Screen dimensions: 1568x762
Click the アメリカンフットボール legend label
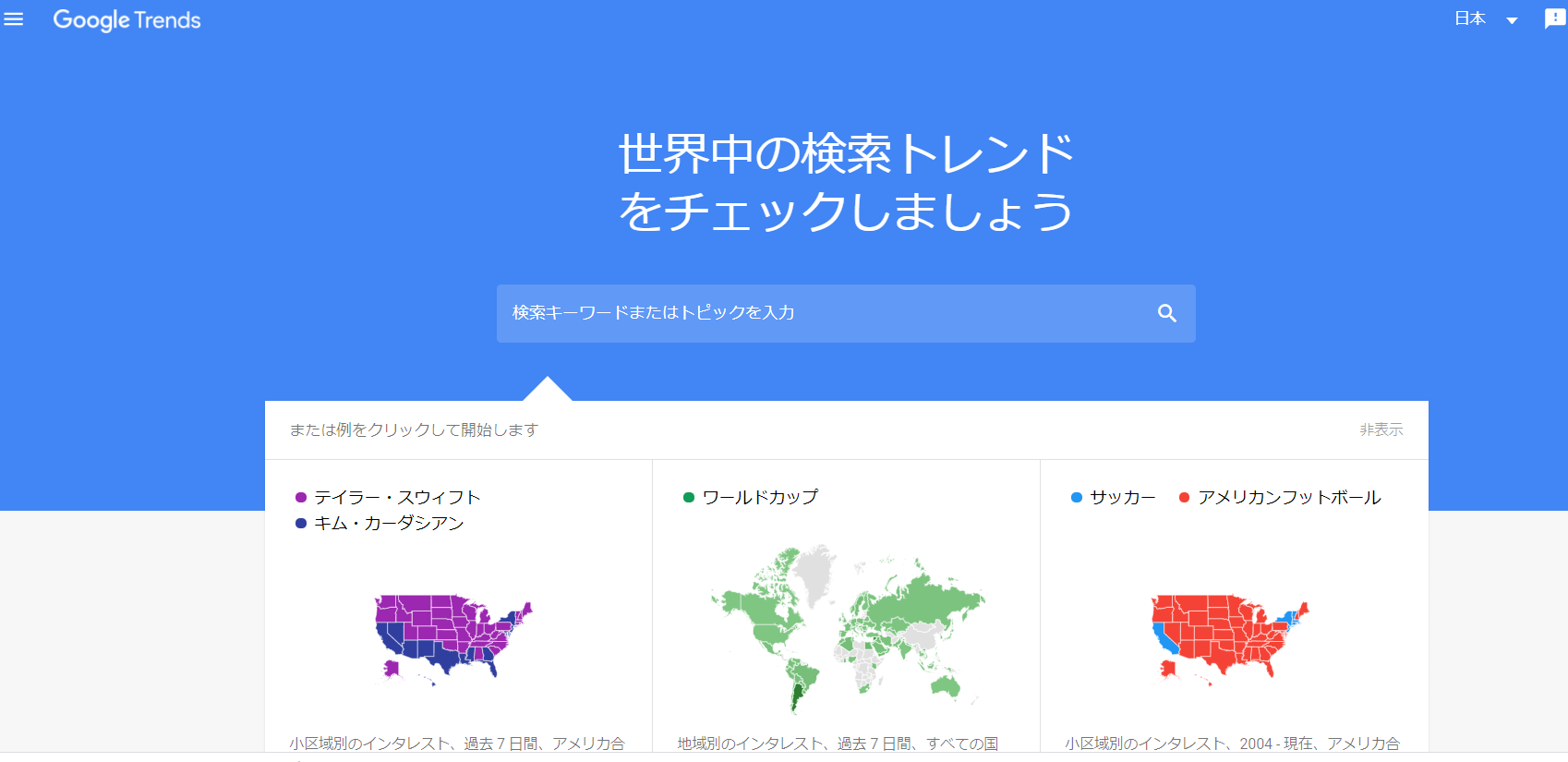1289,497
